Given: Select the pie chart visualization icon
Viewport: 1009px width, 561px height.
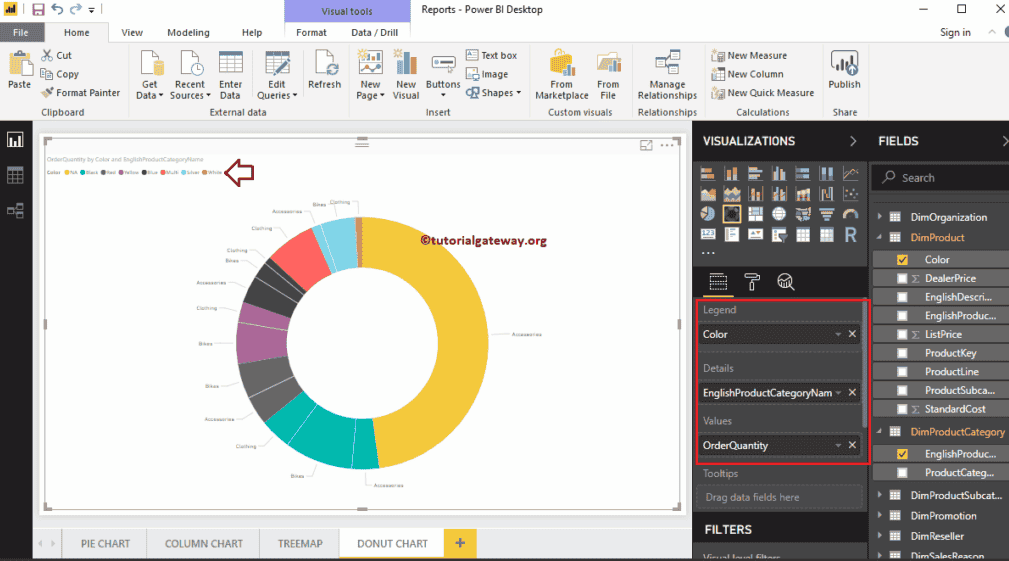Looking at the screenshot, I should [x=707, y=214].
